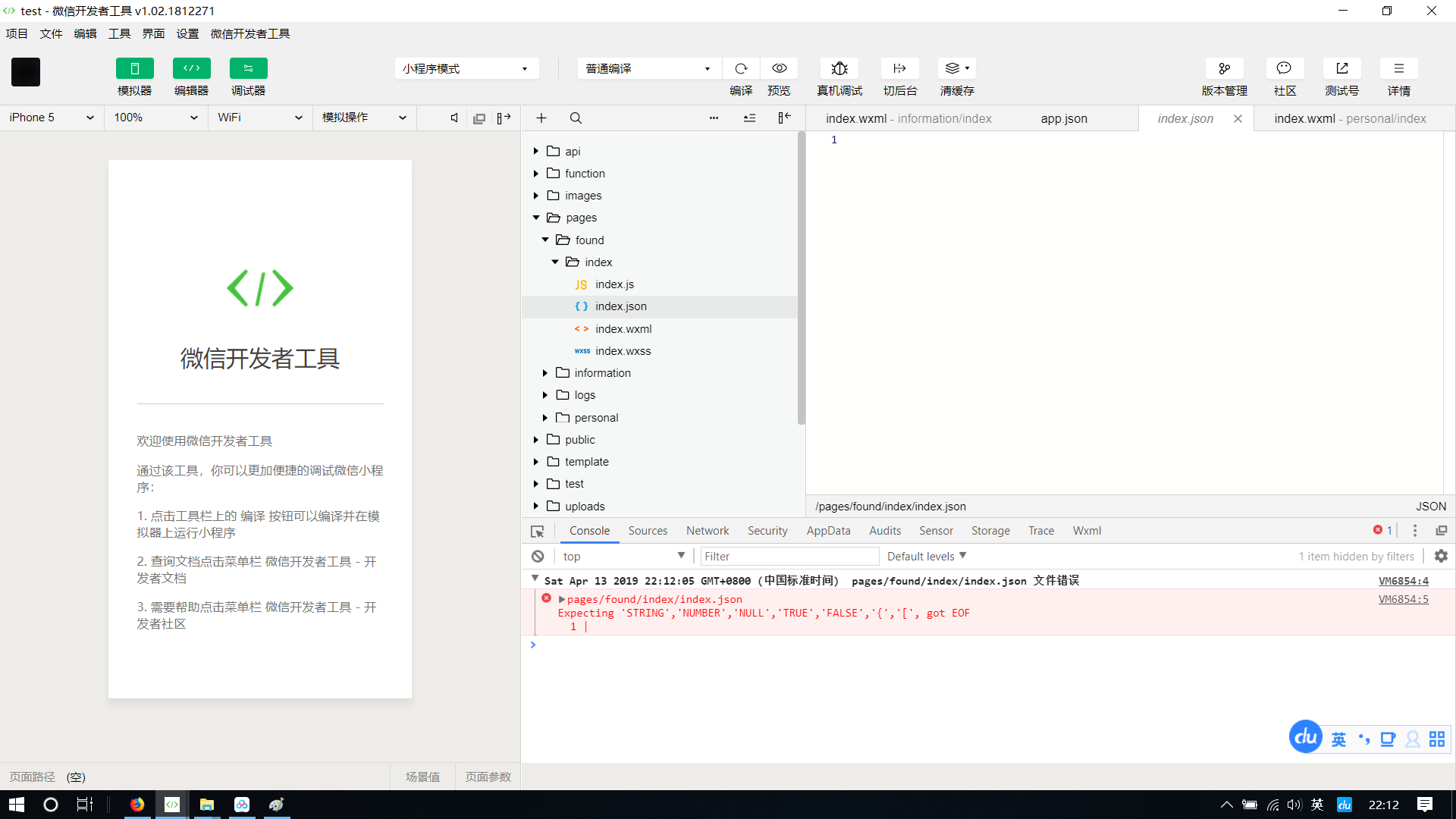Start 真机调试 bug icon

839,68
